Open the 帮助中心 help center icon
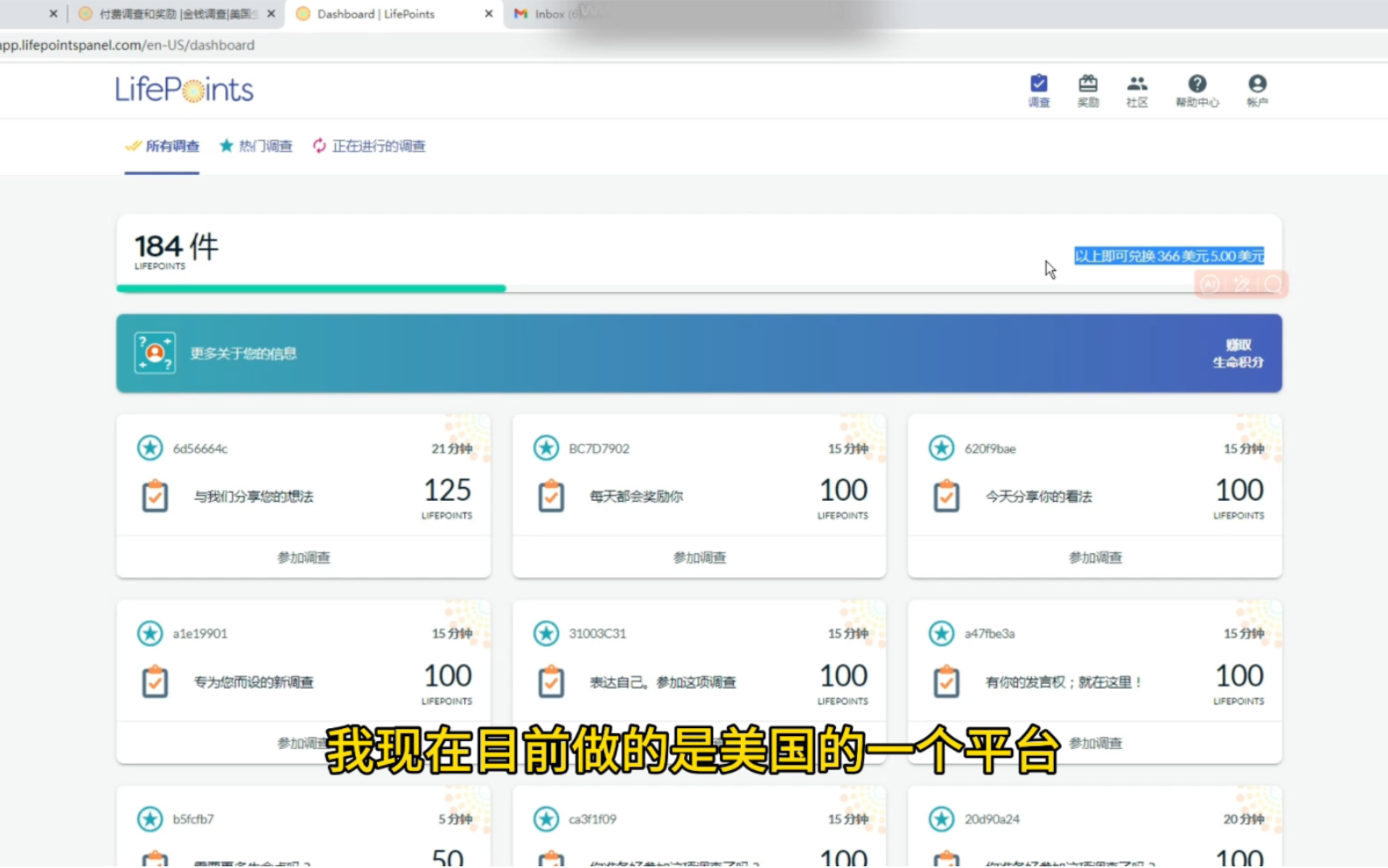The width and height of the screenshot is (1388, 868). 1196,90
